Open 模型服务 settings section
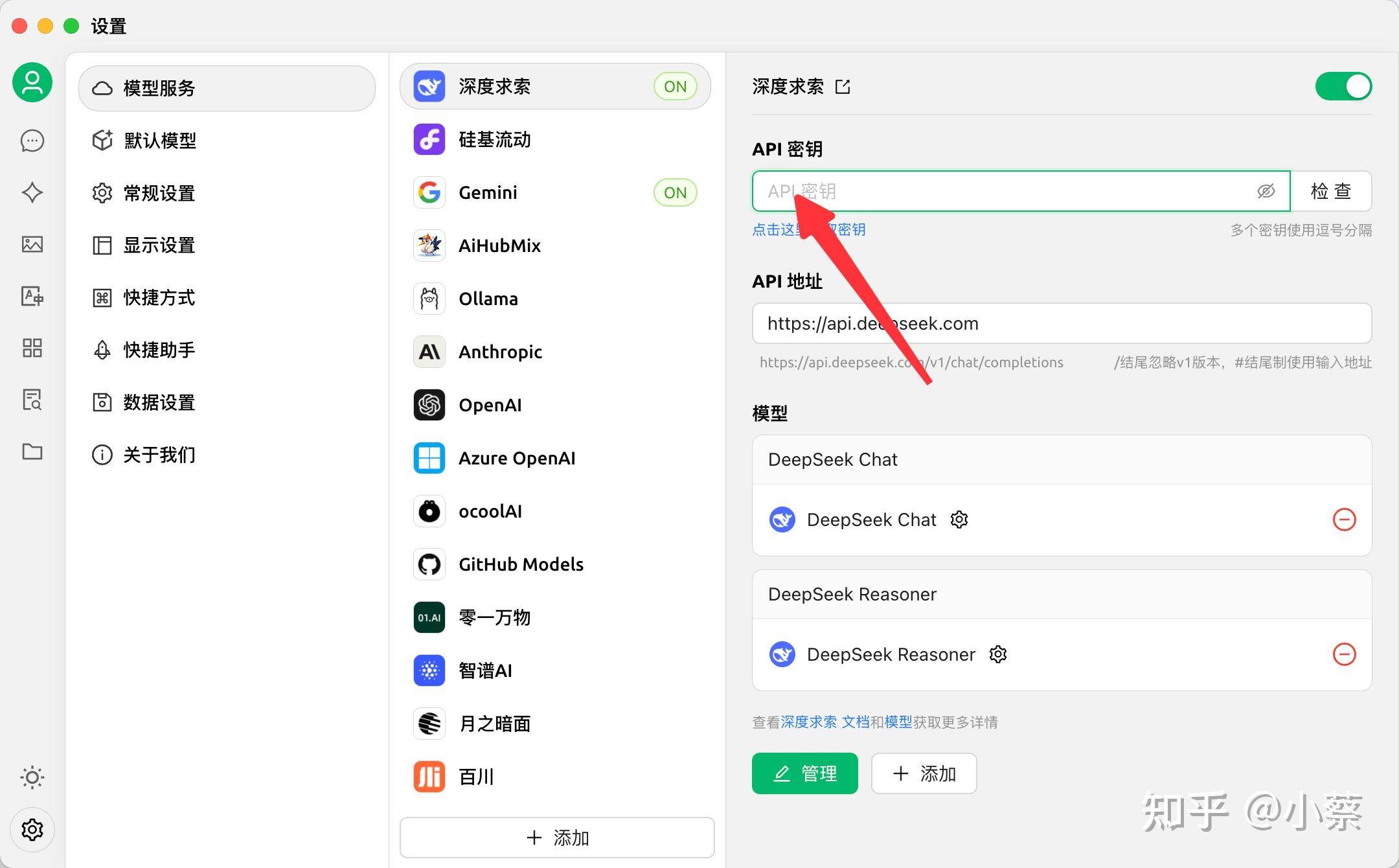This screenshot has height=868, width=1399. pyautogui.click(x=227, y=88)
